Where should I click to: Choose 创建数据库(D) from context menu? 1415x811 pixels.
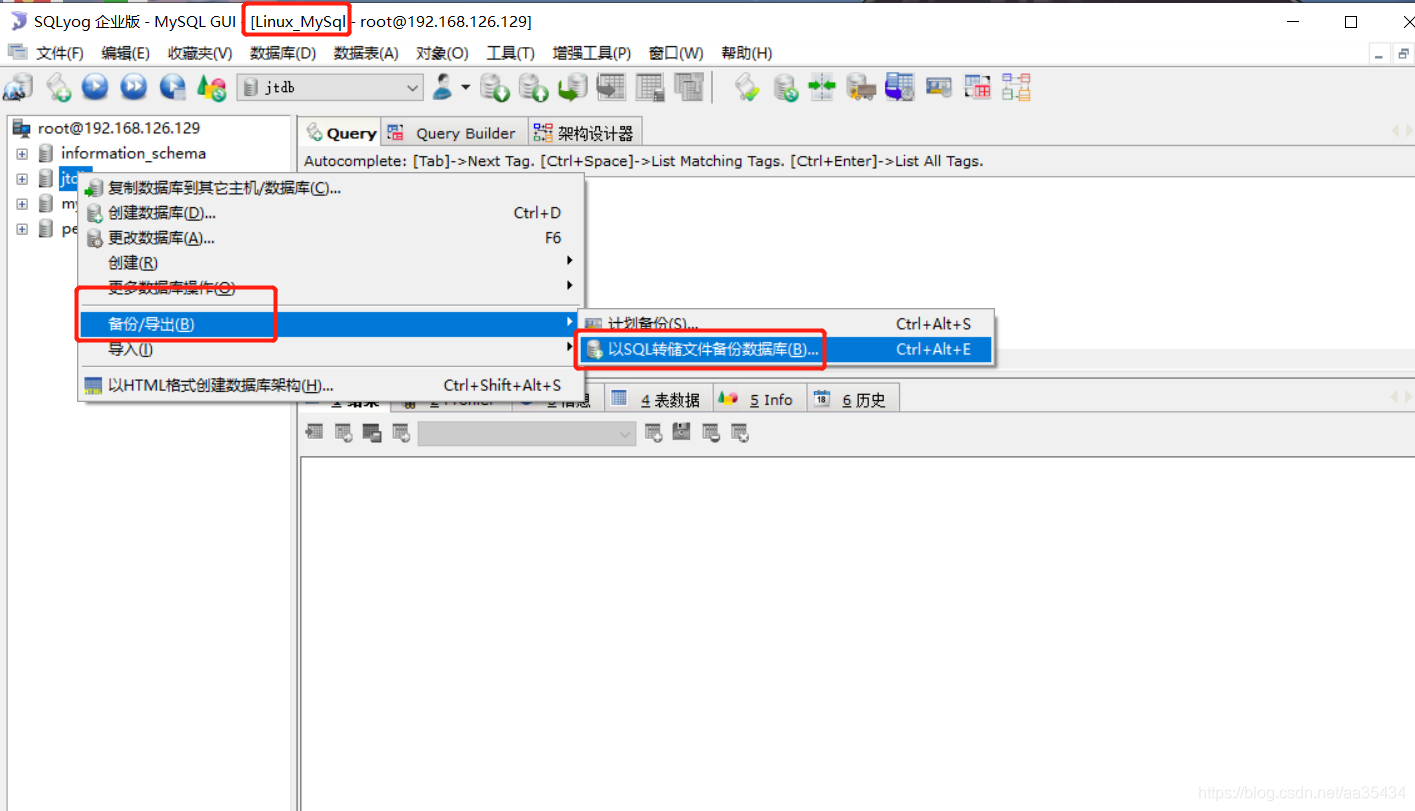click(331, 213)
